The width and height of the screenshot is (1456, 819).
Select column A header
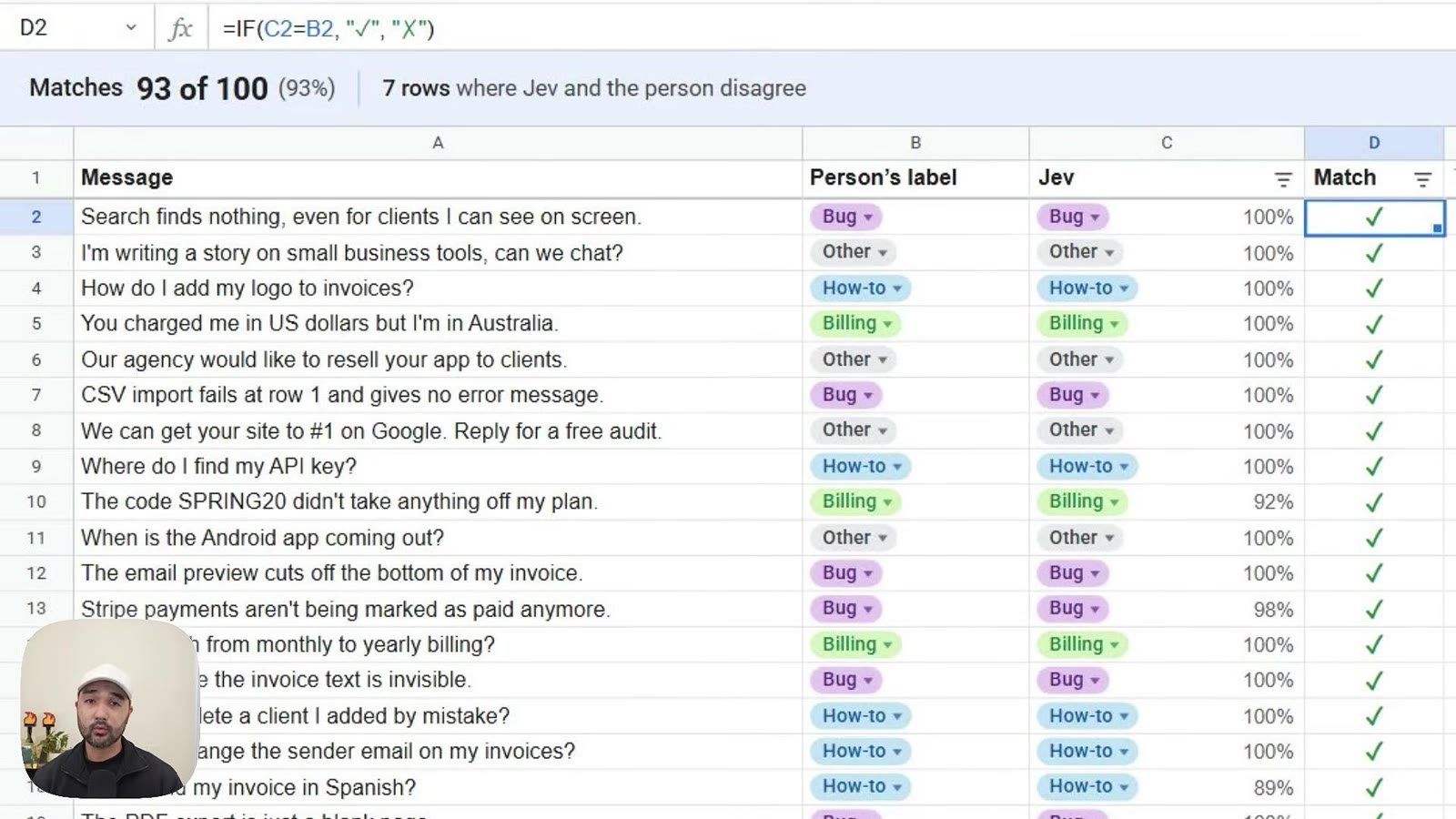(438, 143)
